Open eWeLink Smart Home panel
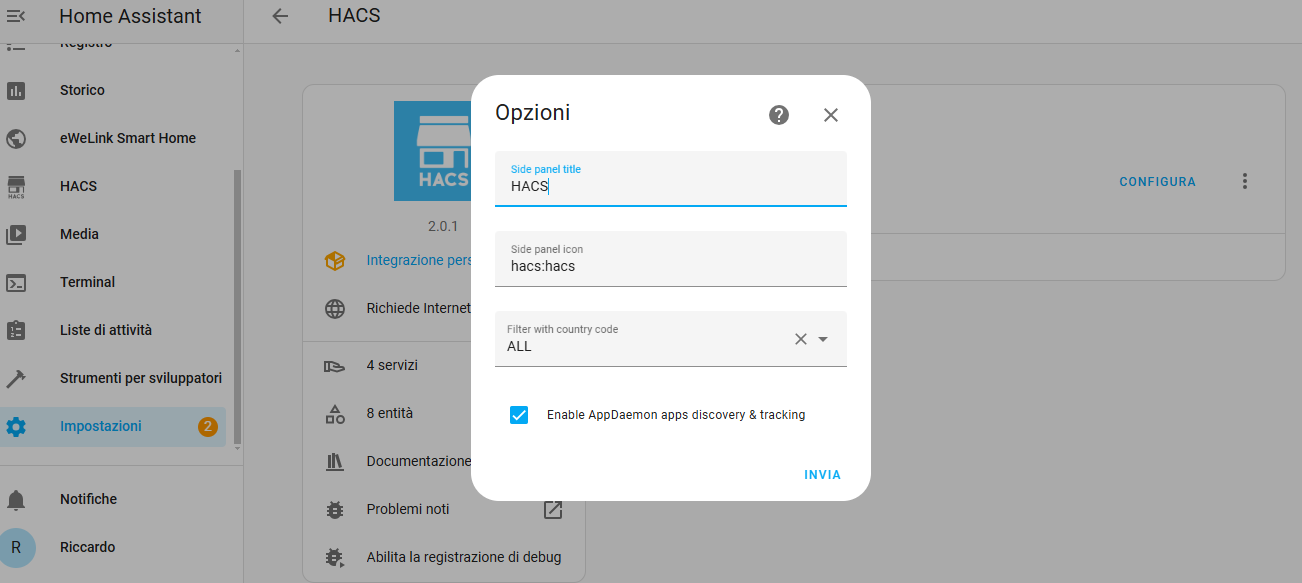The image size is (1302, 583). tap(127, 138)
